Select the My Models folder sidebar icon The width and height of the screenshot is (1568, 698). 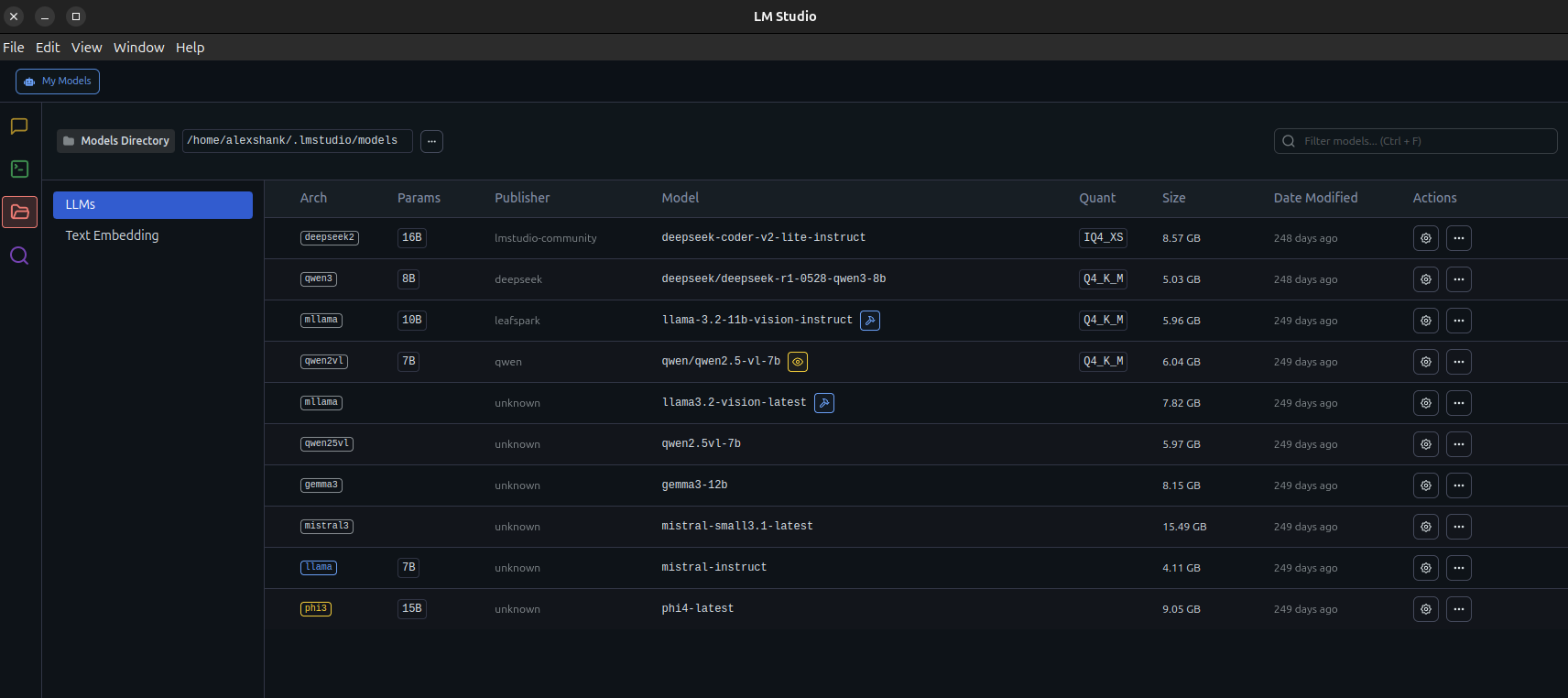point(19,212)
